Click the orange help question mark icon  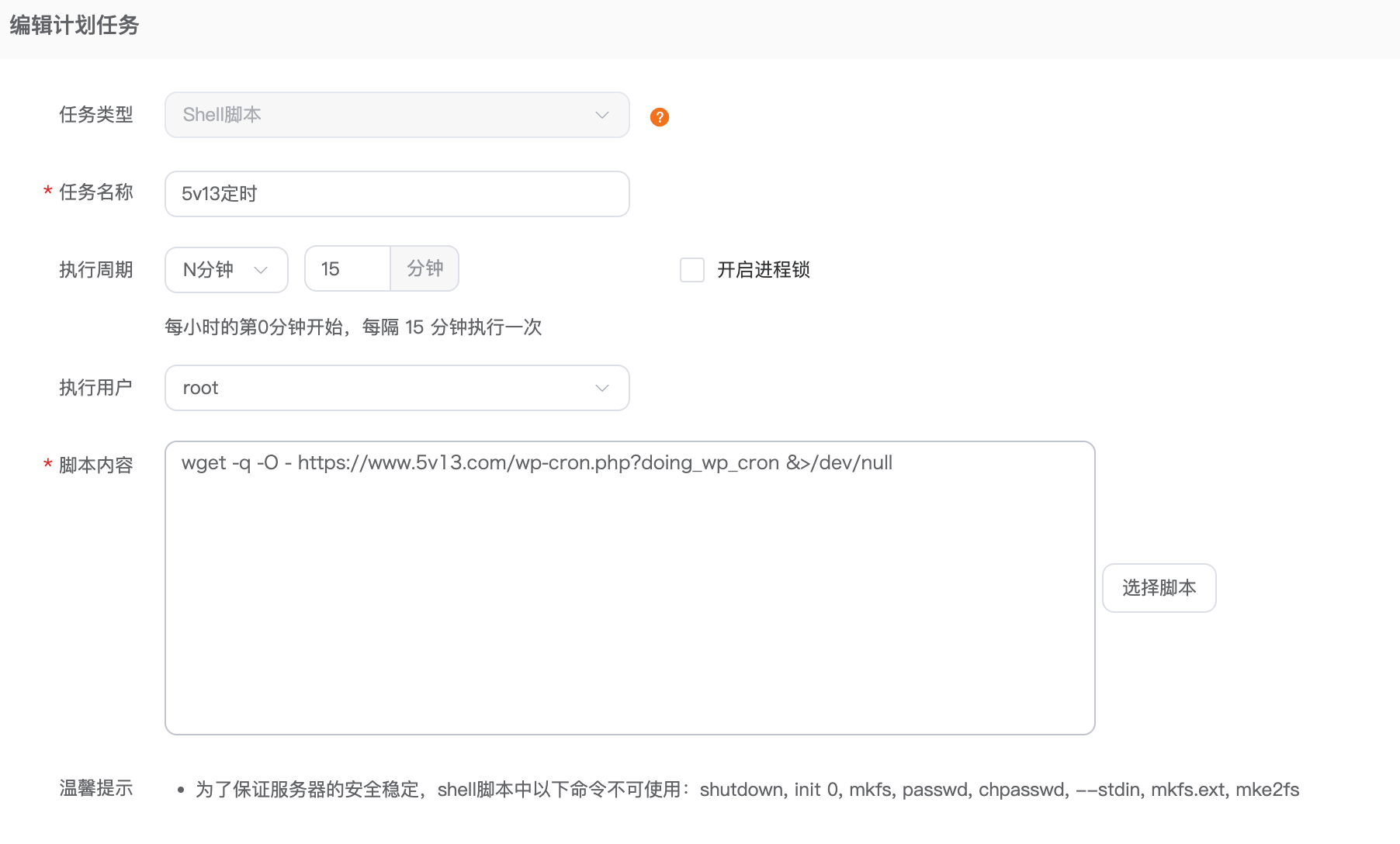[659, 117]
